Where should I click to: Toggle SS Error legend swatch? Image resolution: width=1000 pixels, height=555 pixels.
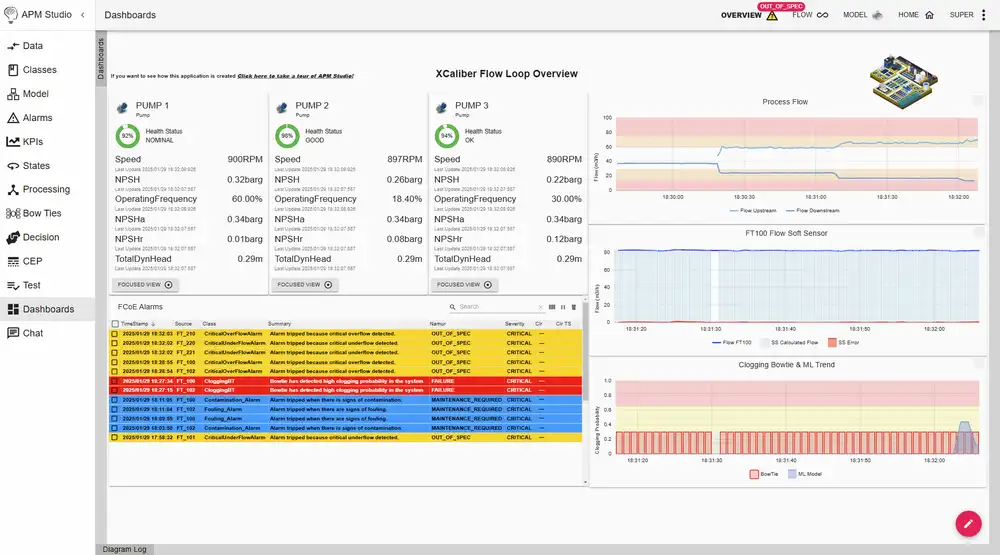coord(832,343)
